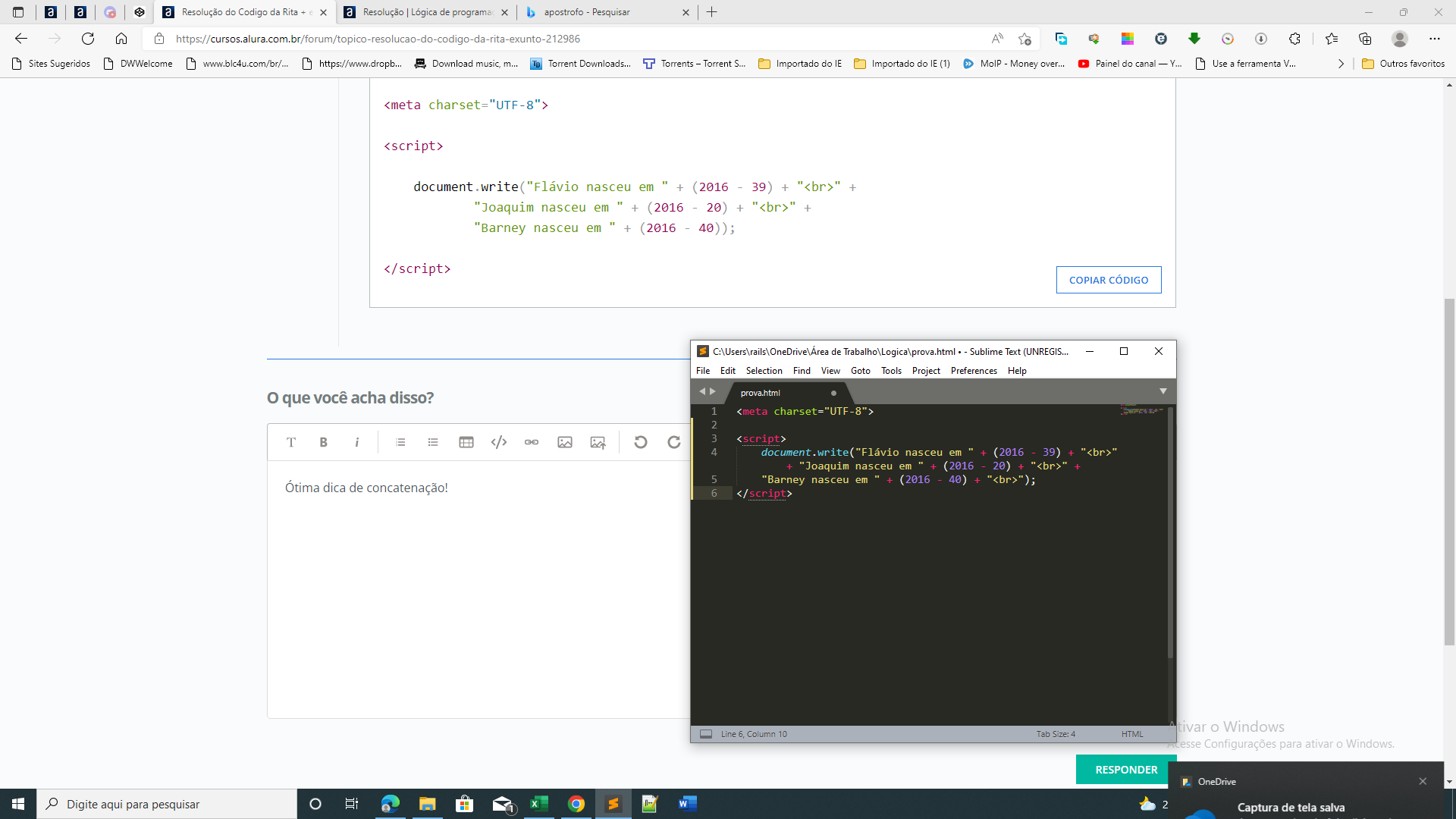Open browser extensions puzzle icon
The image size is (1456, 819).
[1294, 39]
